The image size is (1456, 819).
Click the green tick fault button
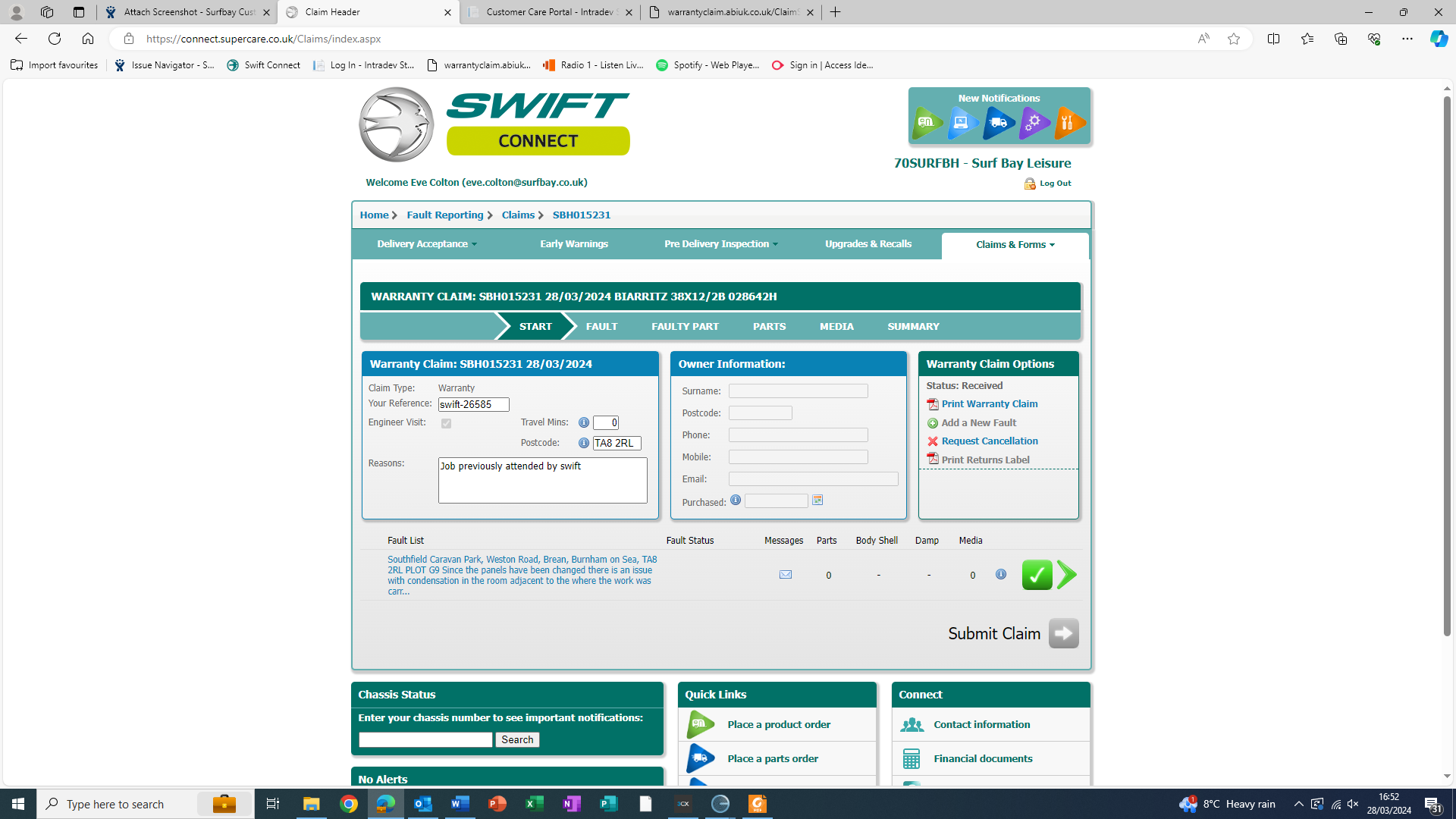tap(1037, 575)
